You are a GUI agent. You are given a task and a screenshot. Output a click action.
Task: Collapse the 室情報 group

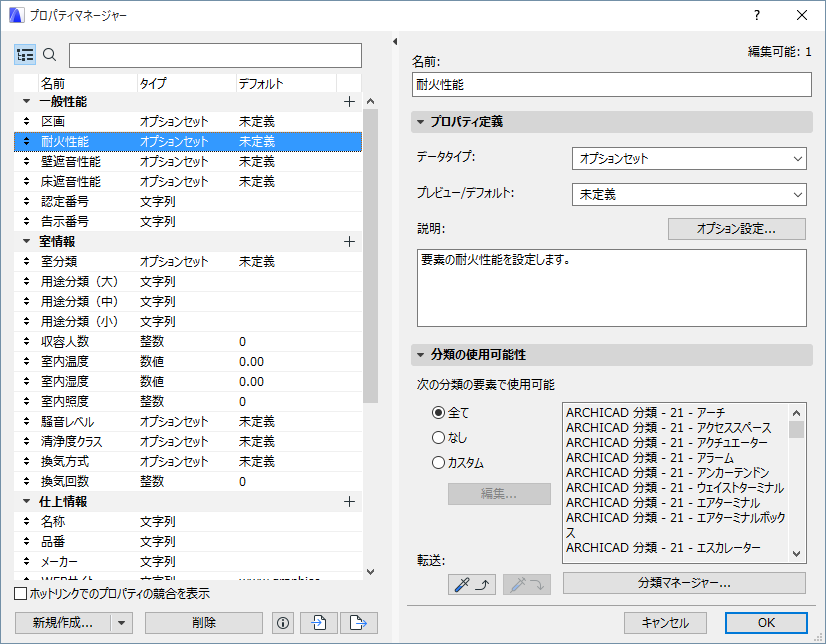26,242
